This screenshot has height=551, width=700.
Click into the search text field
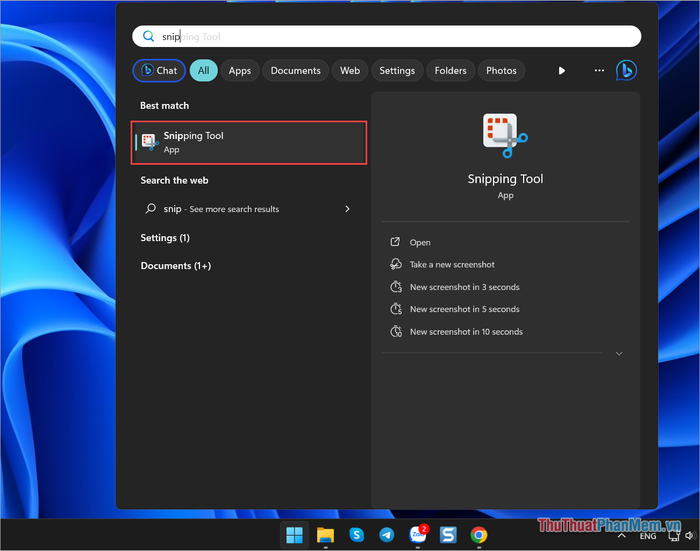[x=387, y=36]
